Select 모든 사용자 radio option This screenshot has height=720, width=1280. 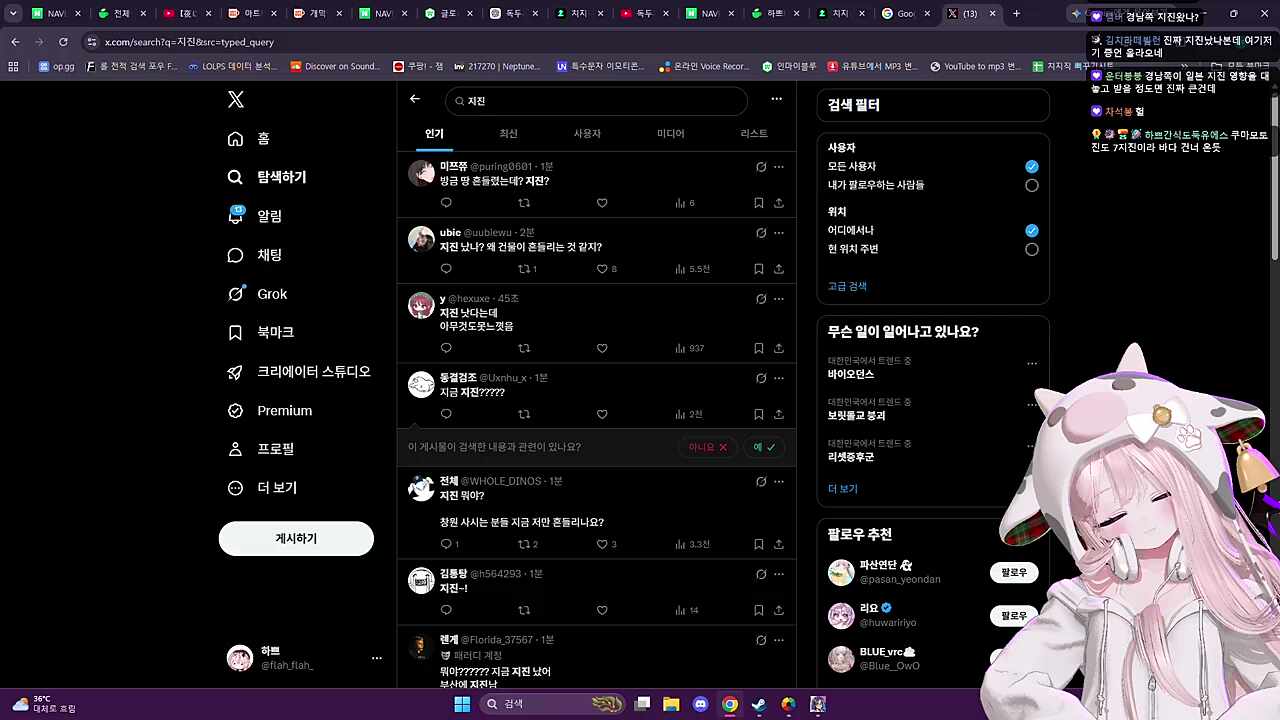click(1031, 166)
